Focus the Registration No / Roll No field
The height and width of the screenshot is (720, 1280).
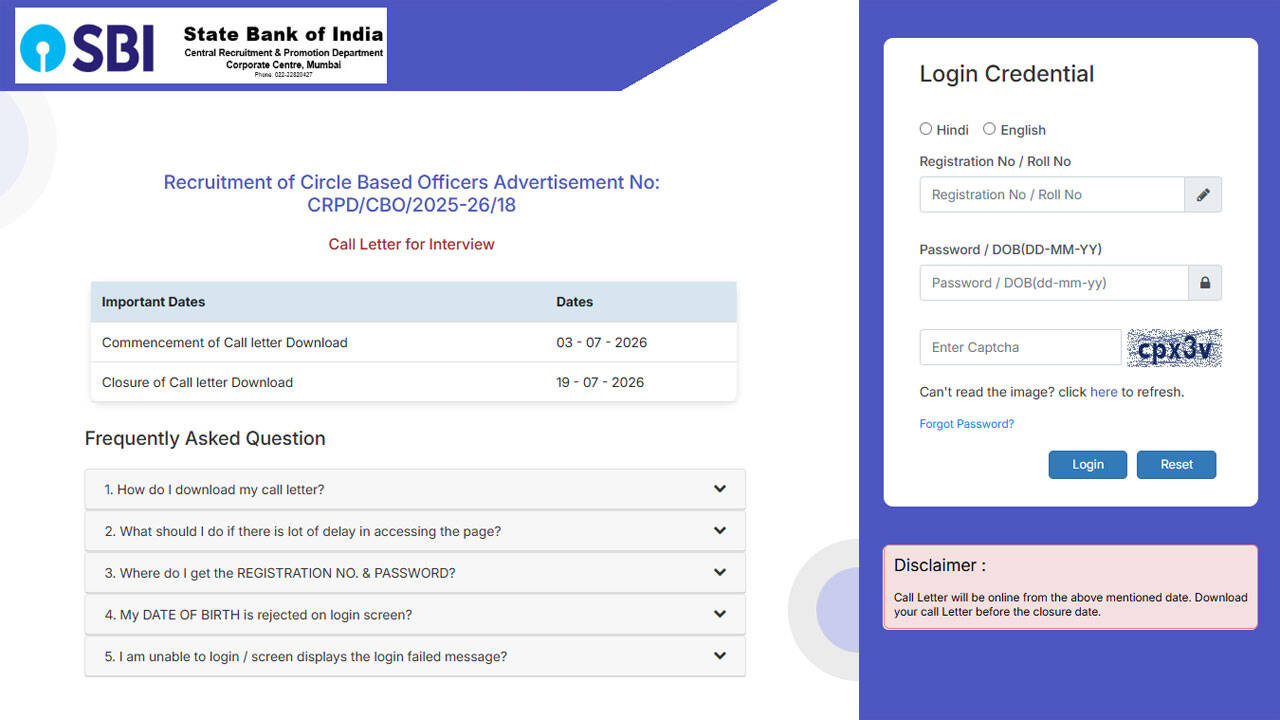pyautogui.click(x=1052, y=195)
